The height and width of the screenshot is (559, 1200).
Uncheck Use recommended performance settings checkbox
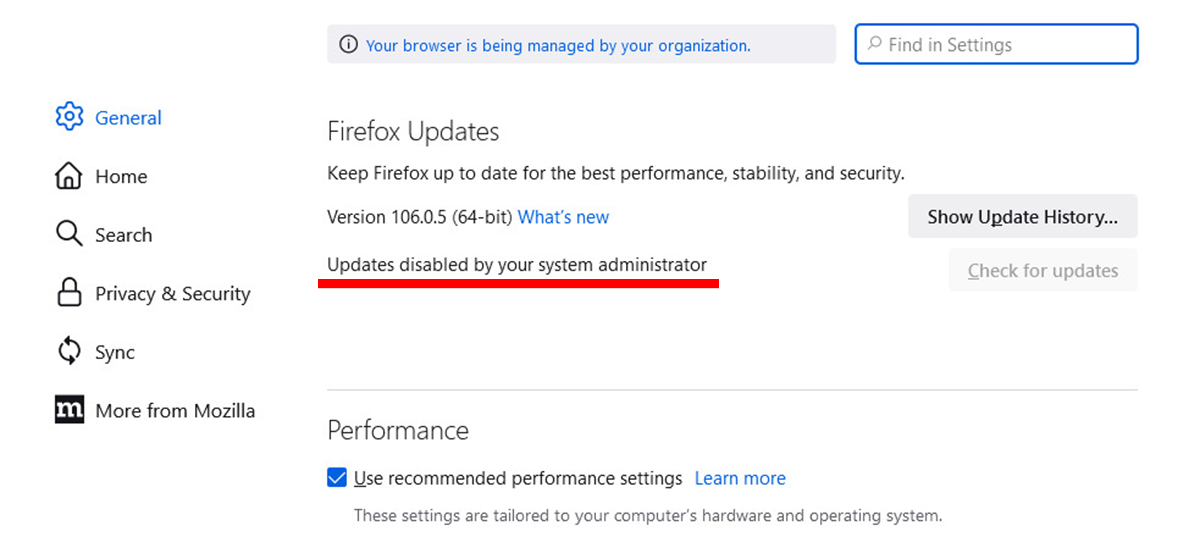pyautogui.click(x=337, y=478)
